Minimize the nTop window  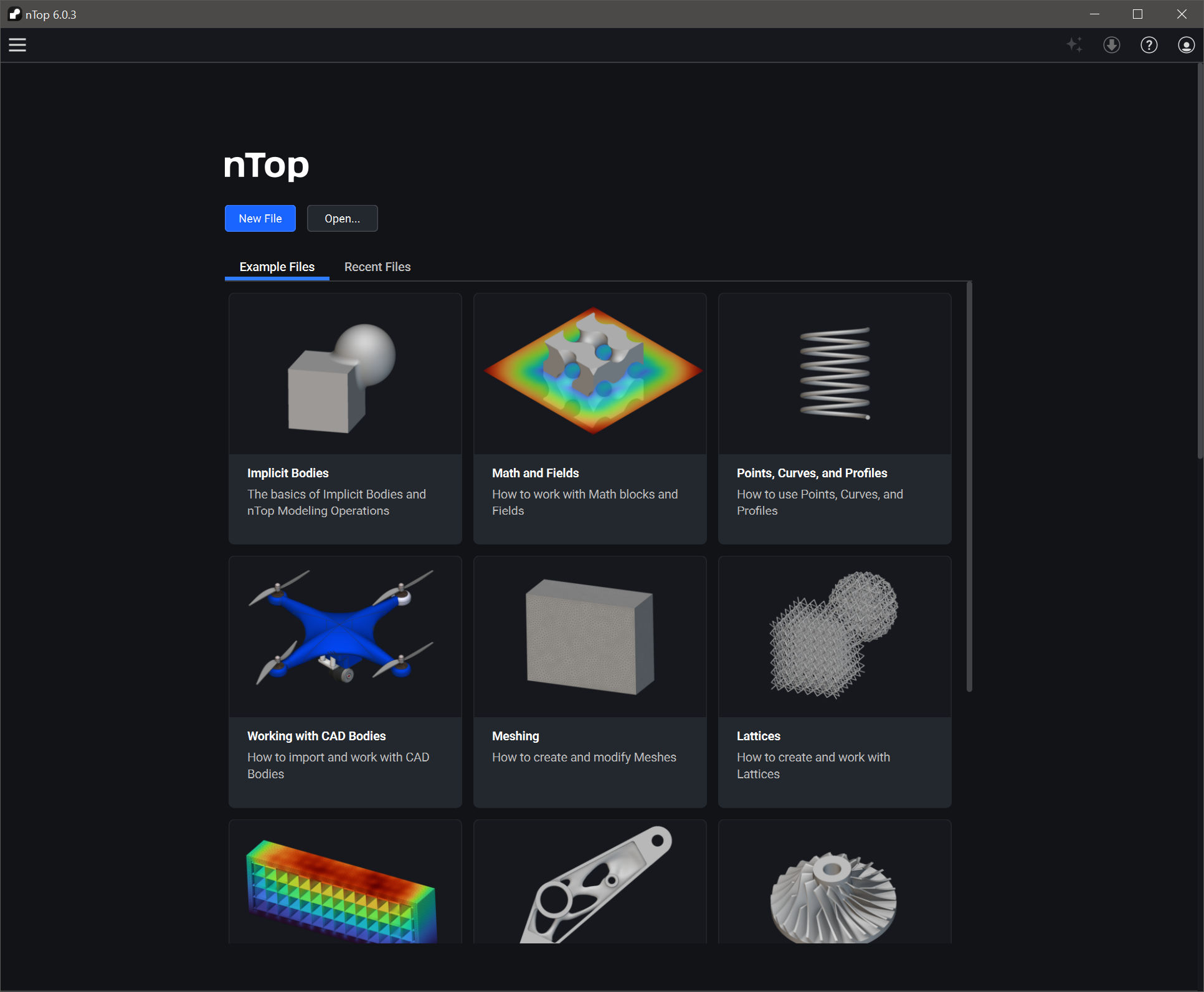1094,14
